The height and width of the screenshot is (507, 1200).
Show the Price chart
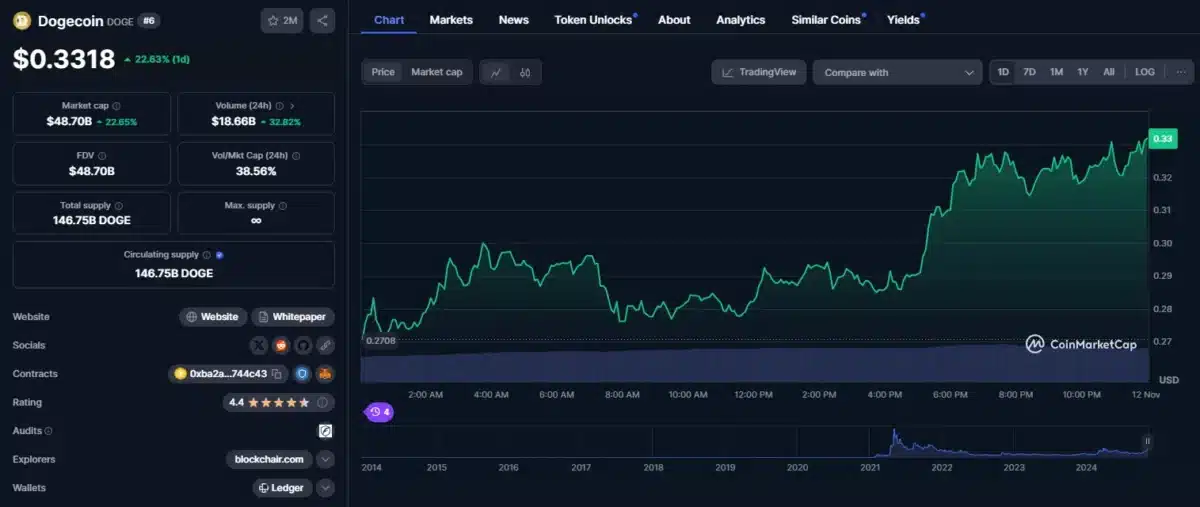[383, 72]
